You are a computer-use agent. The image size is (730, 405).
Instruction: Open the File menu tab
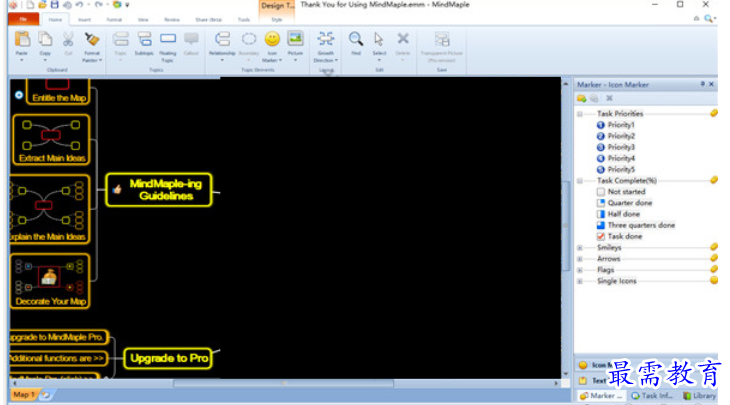tap(23, 19)
